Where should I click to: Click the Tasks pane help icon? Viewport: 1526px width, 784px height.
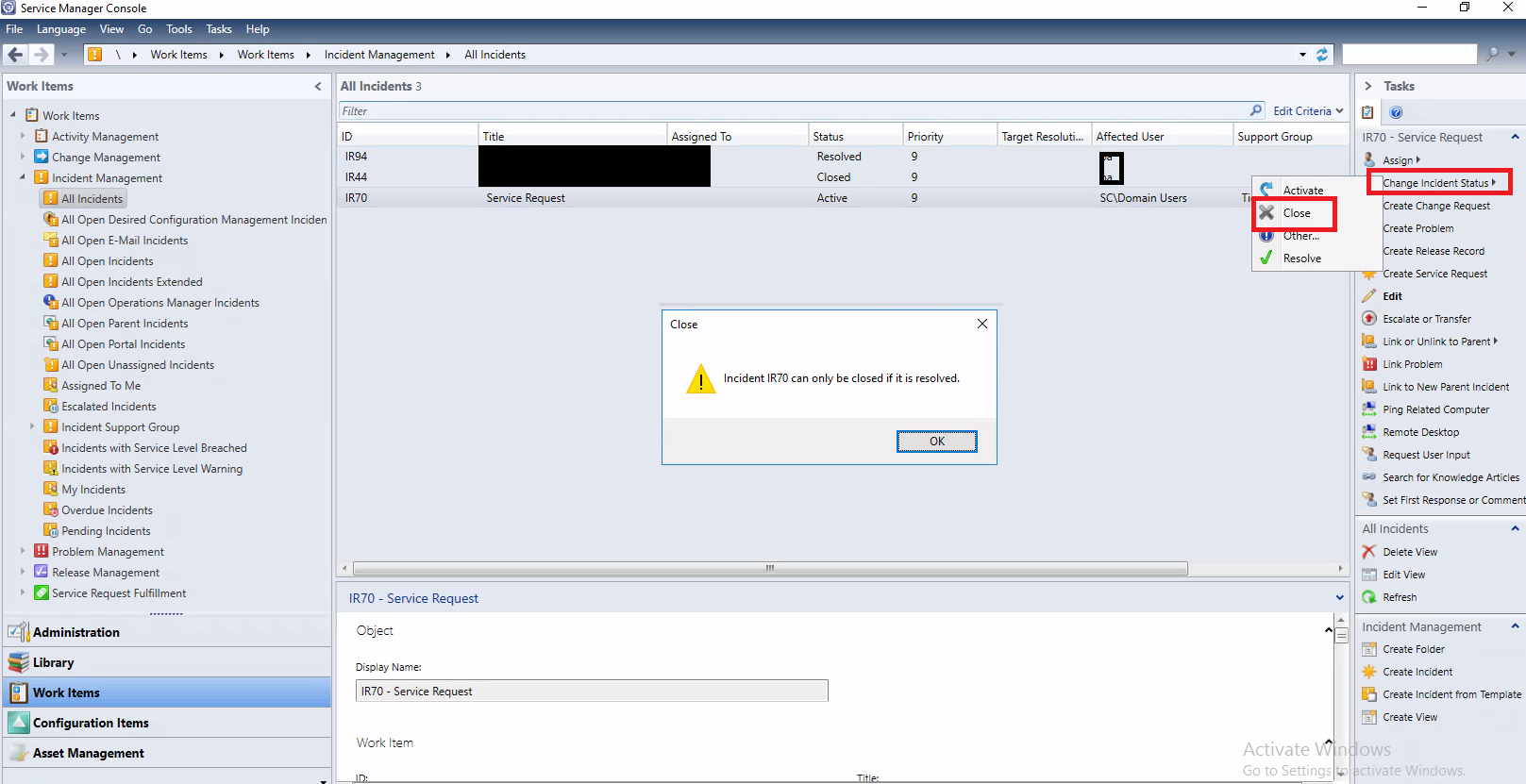(1396, 112)
